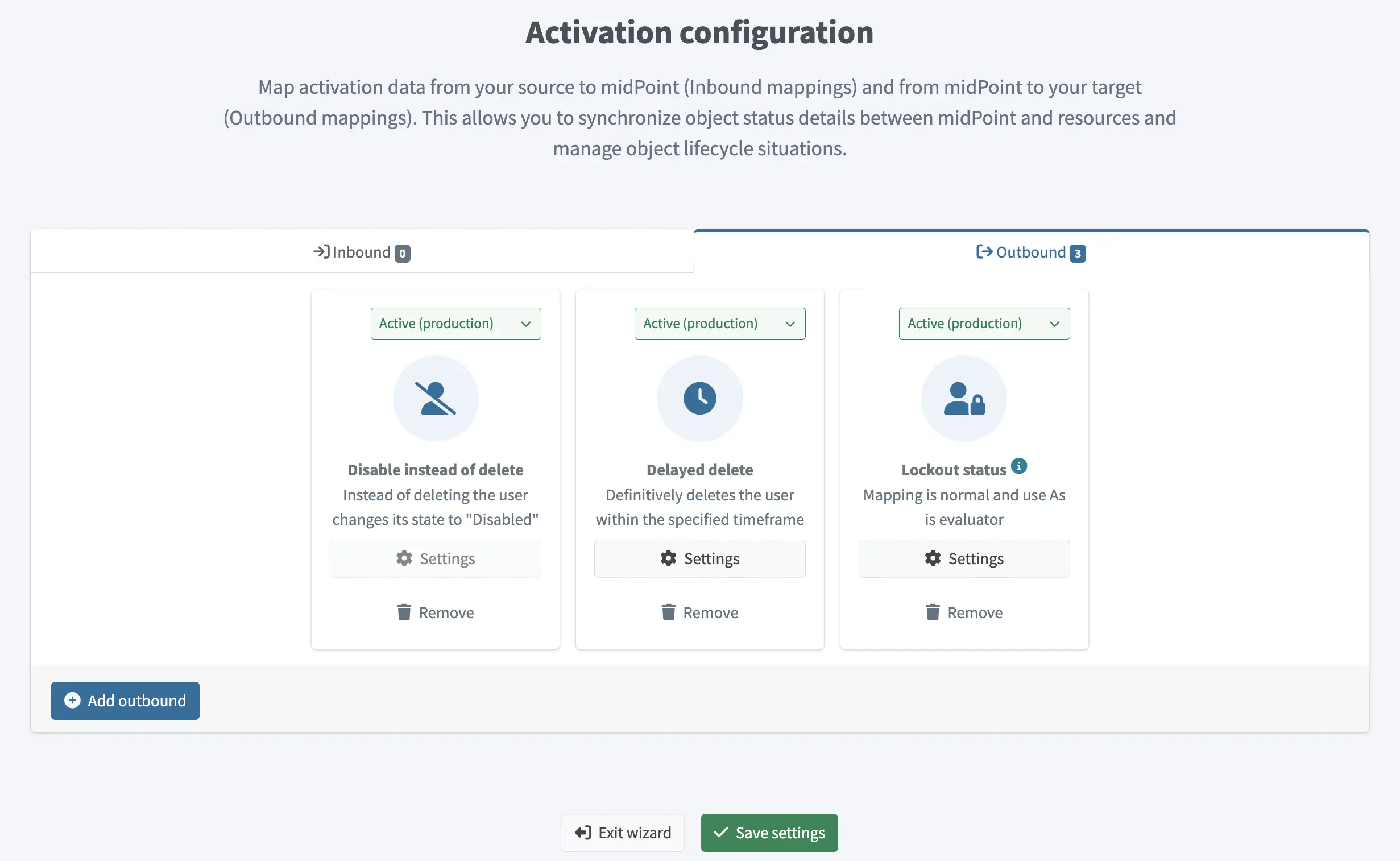The height and width of the screenshot is (861, 1400).
Task: Click the inbound arrow icon on Inbound tab
Action: click(x=321, y=252)
